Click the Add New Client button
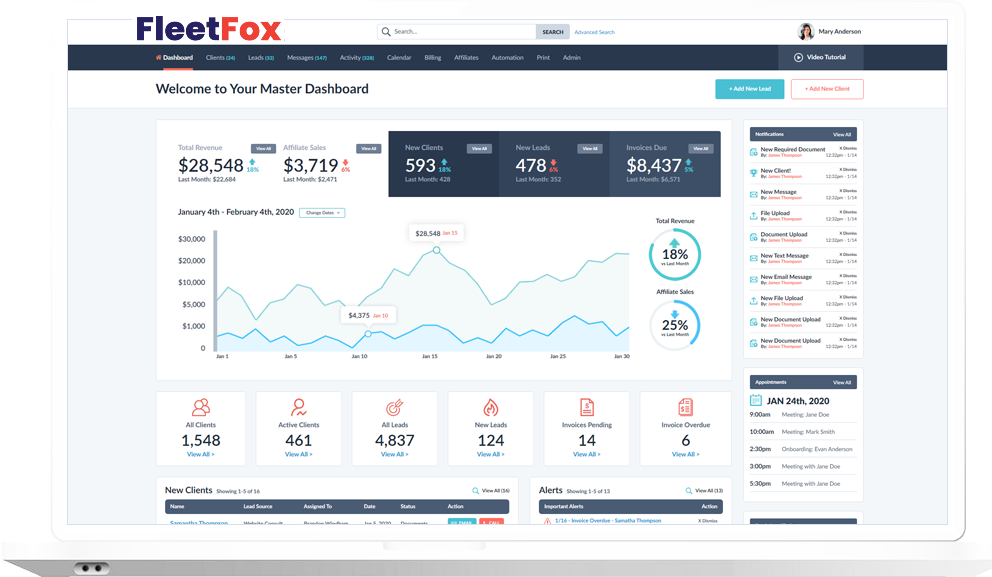Viewport: 992px width, 577px height. coord(827,89)
